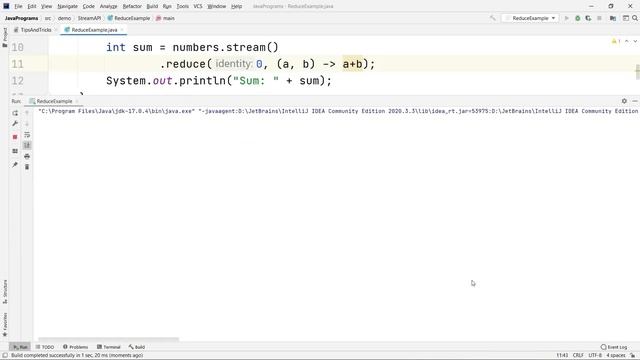The width and height of the screenshot is (640, 360).
Task: Start debugging with the green bug icon
Action: point(577,18)
